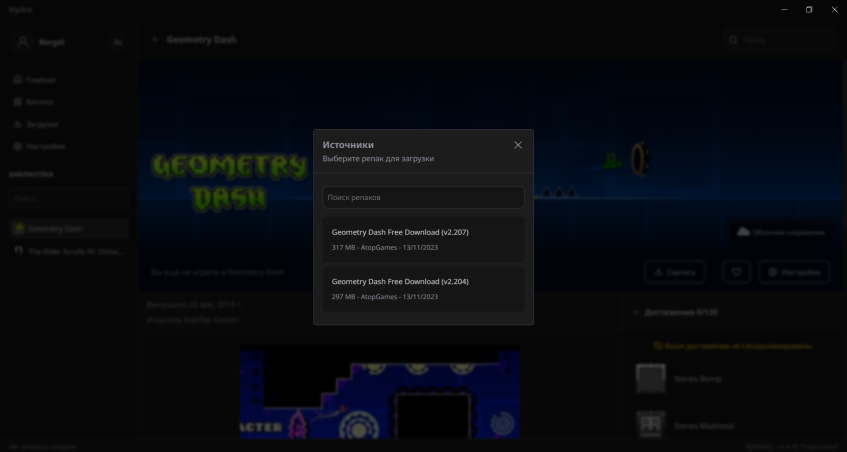The height and width of the screenshot is (452, 847).
Task: Click the header search box at top right
Action: 778,39
